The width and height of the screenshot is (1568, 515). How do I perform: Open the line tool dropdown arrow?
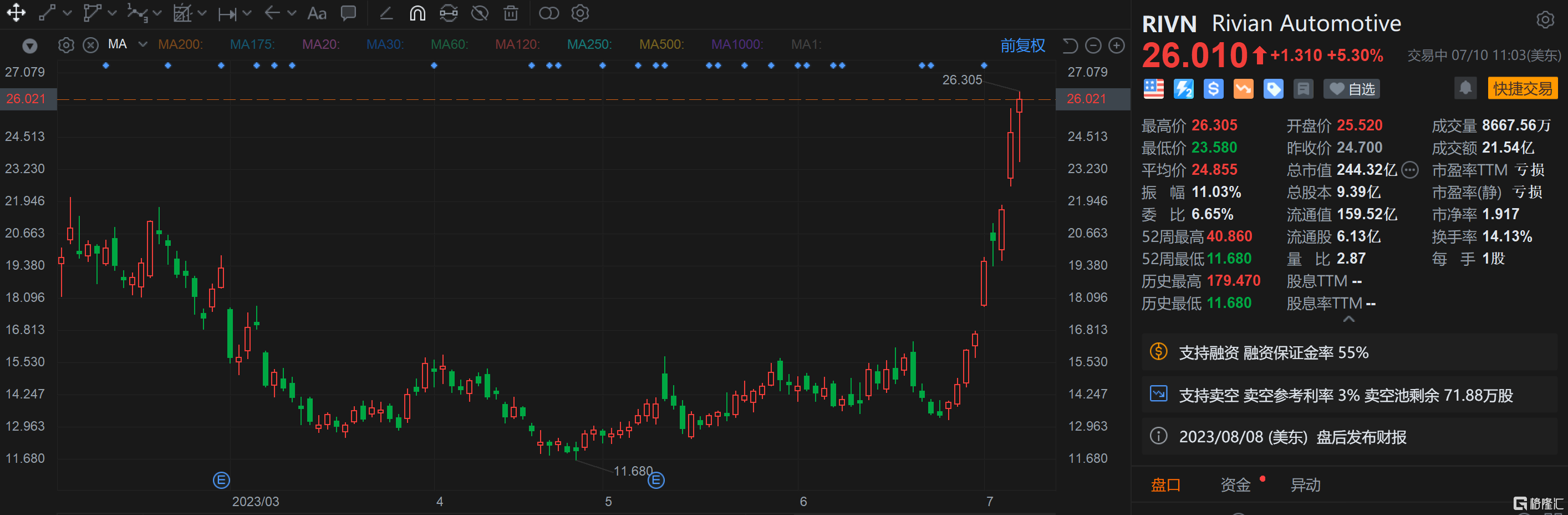pos(68,13)
